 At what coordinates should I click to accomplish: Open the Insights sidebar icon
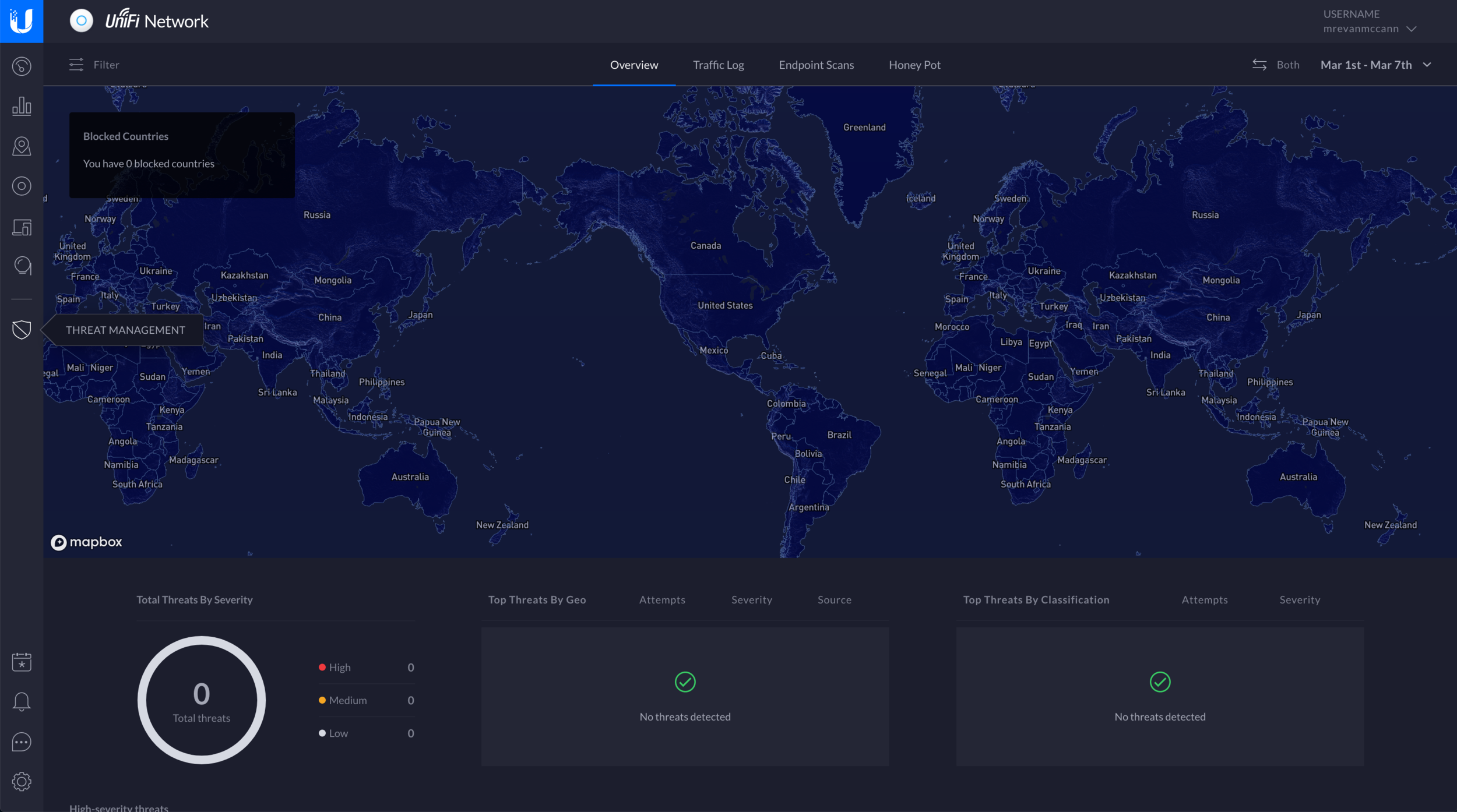22,266
